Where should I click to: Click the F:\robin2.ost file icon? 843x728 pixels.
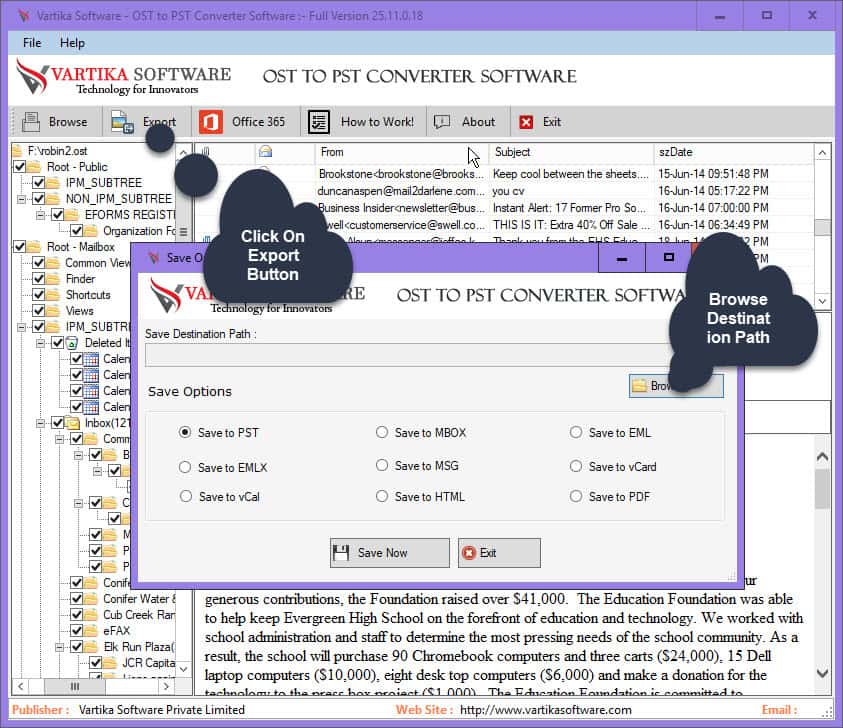click(x=17, y=151)
